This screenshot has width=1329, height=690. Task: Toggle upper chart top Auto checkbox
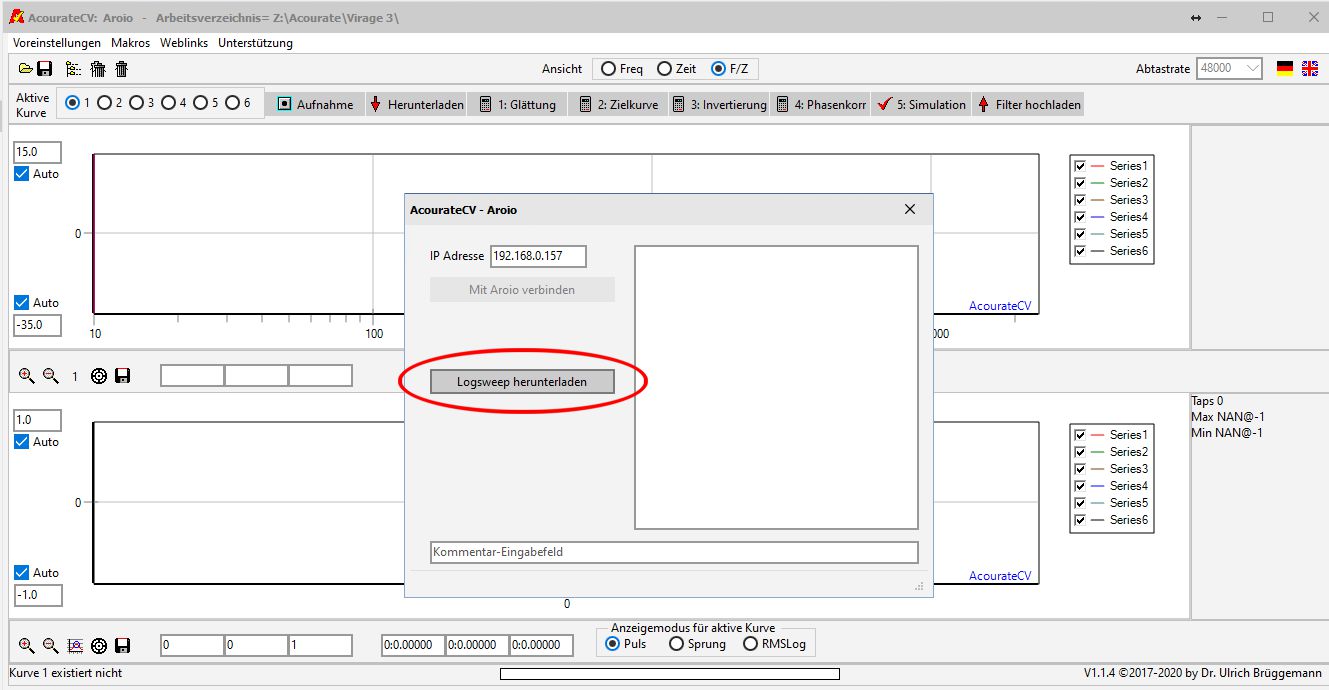22,174
